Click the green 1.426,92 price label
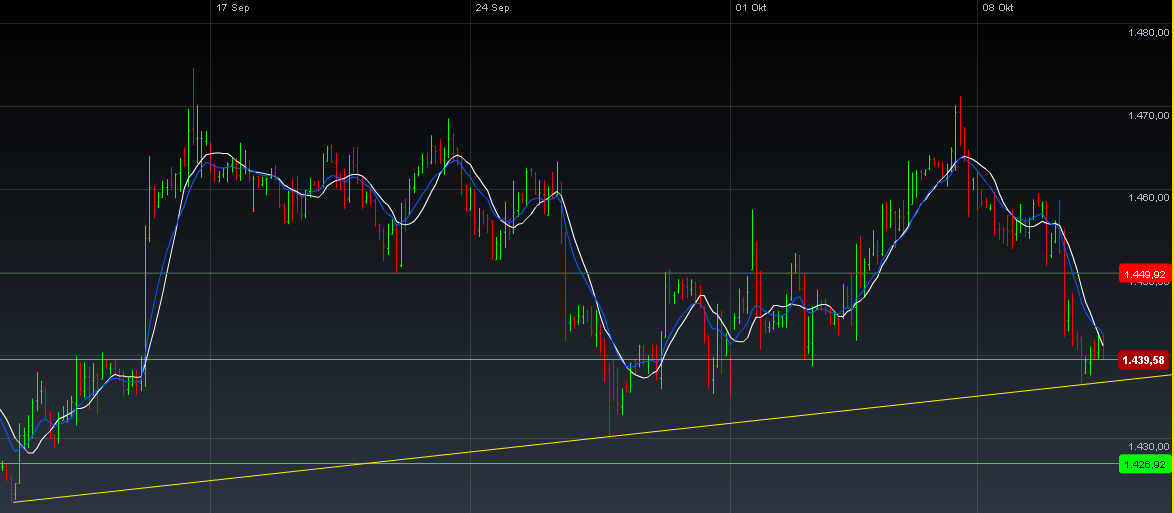The height and width of the screenshot is (513, 1174). pos(1144,464)
